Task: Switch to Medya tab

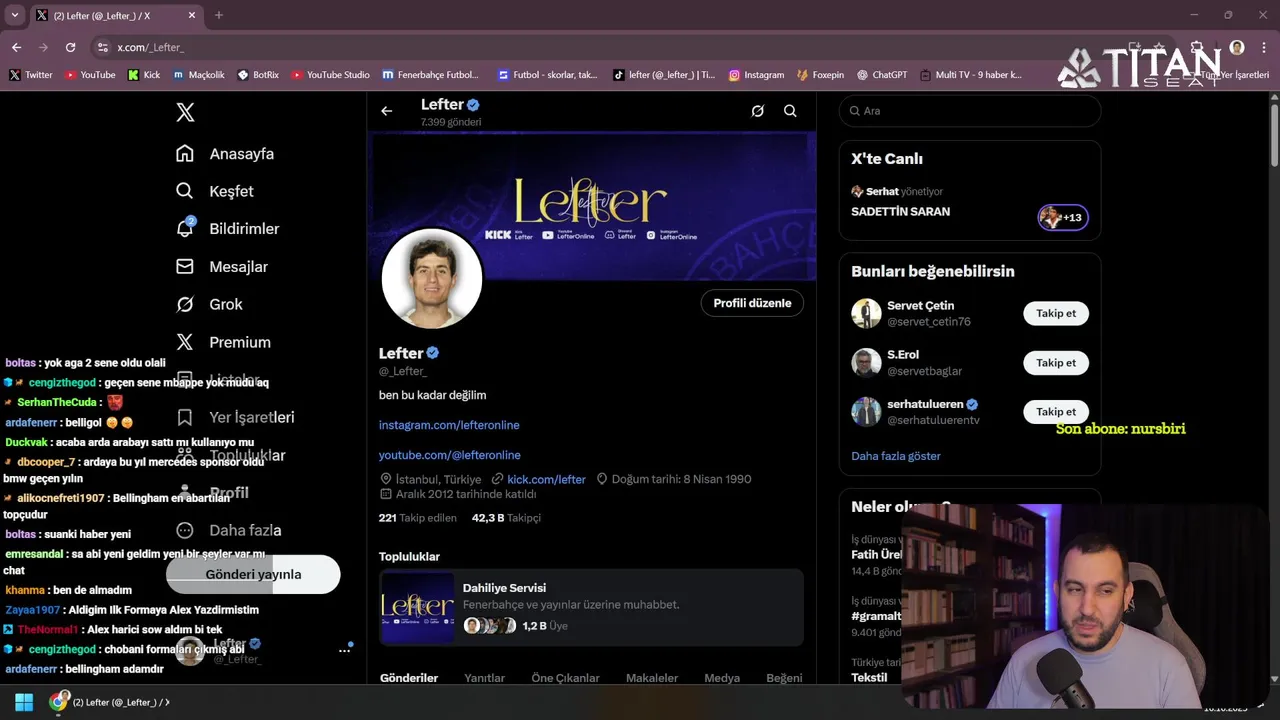Action: [722, 678]
